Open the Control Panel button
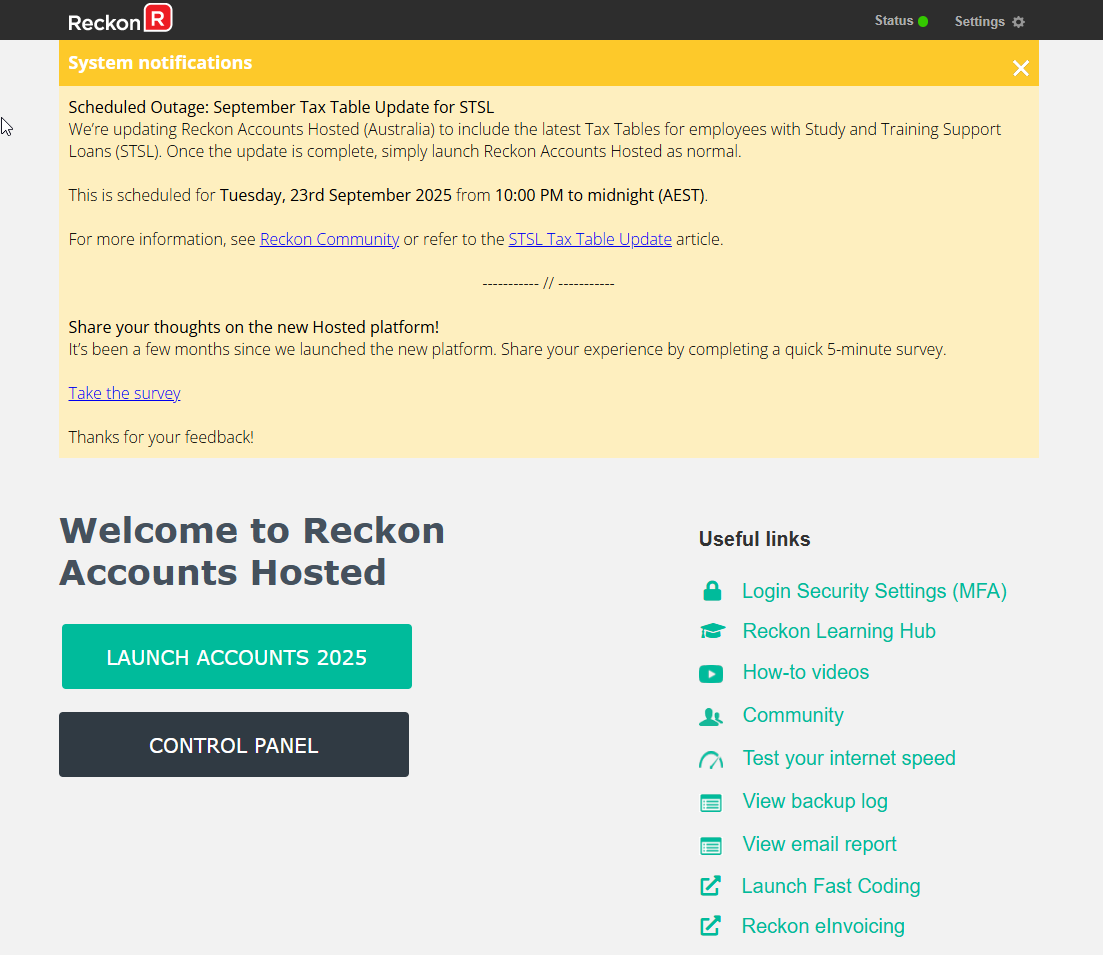1103x955 pixels. click(x=234, y=745)
